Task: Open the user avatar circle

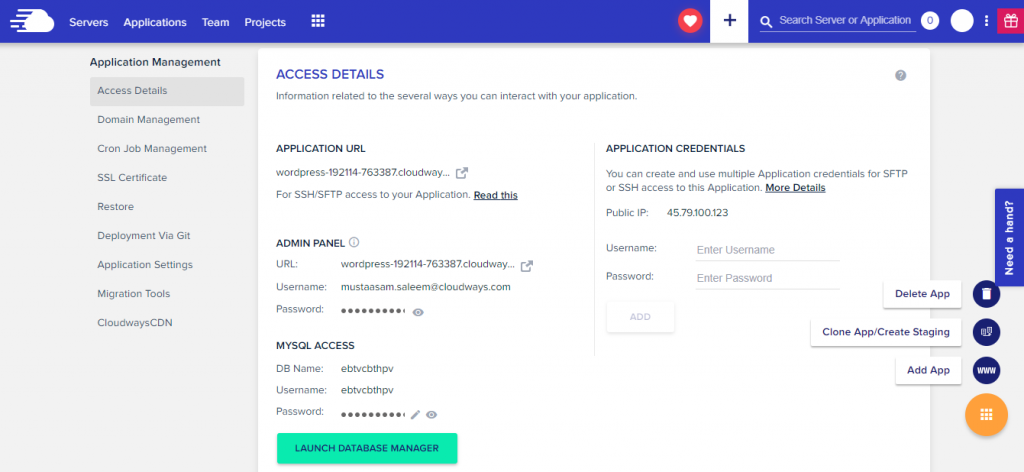Action: [962, 21]
